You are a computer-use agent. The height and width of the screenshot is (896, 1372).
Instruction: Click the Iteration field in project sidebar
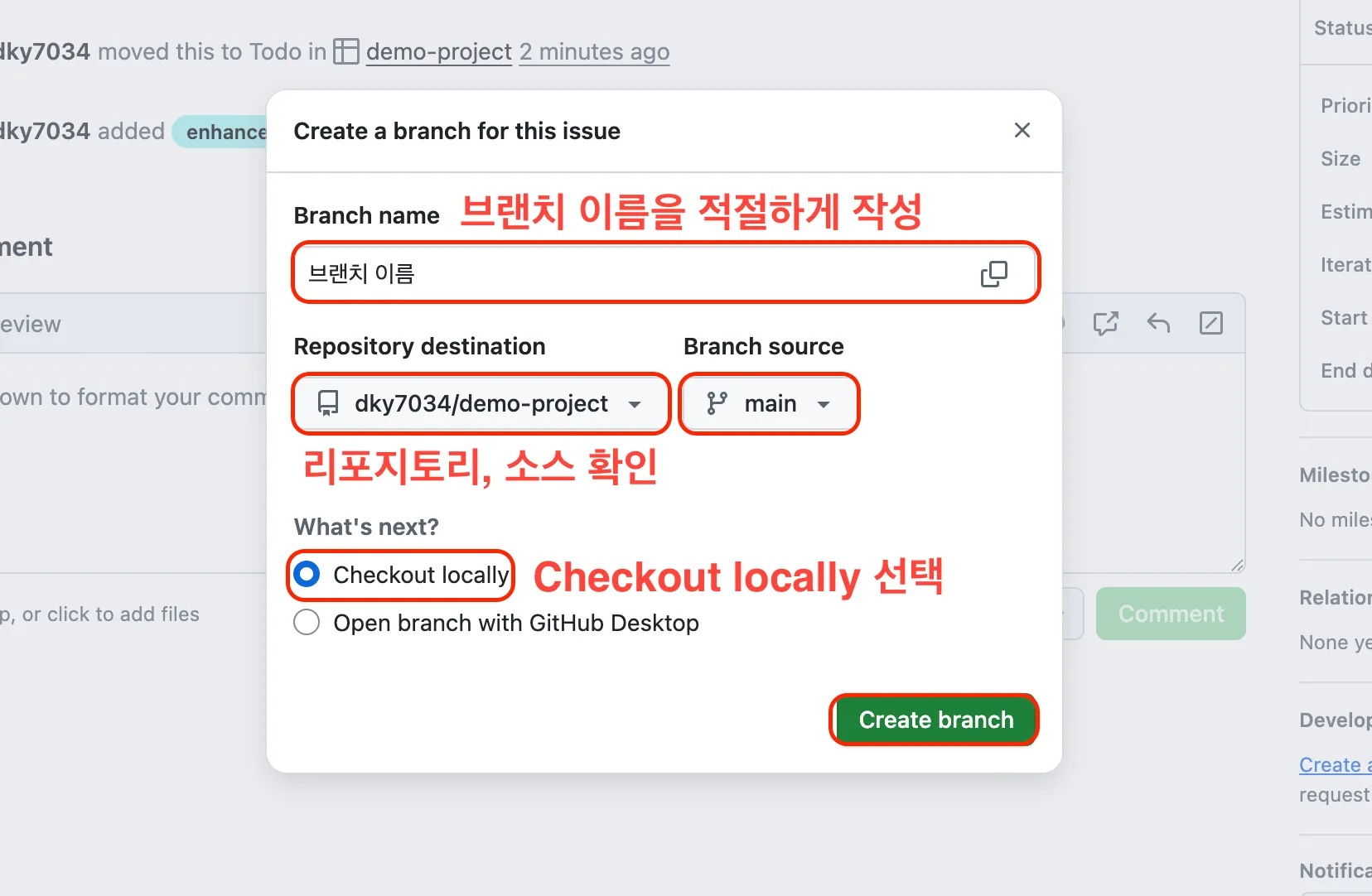(x=1345, y=264)
